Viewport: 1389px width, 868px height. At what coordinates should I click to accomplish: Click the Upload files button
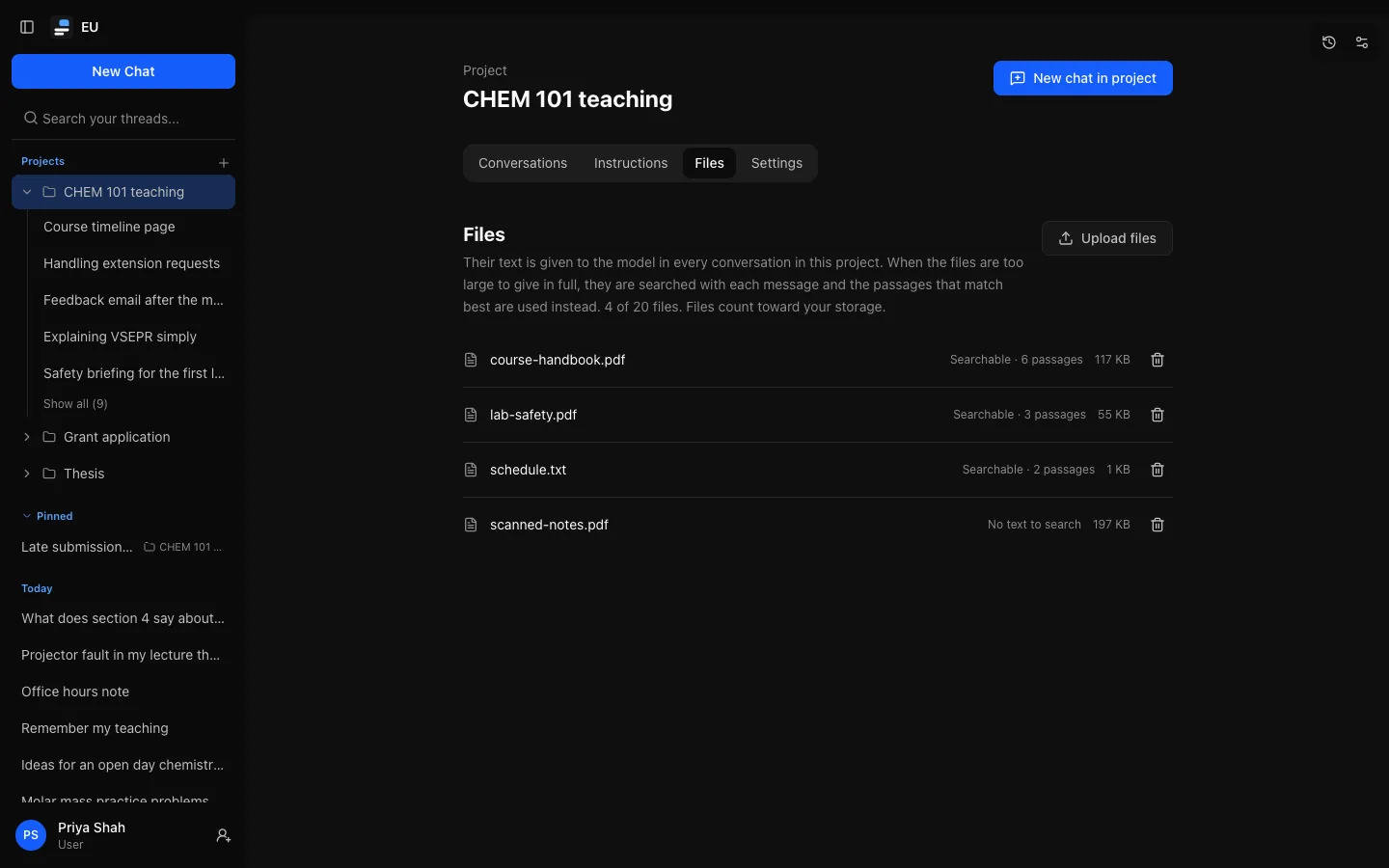[1107, 238]
